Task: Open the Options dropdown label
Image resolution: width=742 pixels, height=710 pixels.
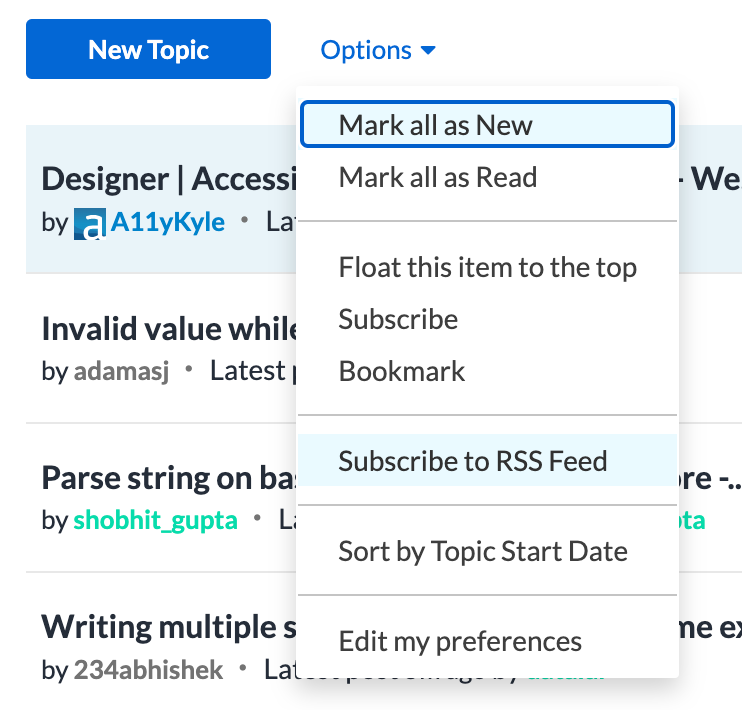Action: [366, 50]
